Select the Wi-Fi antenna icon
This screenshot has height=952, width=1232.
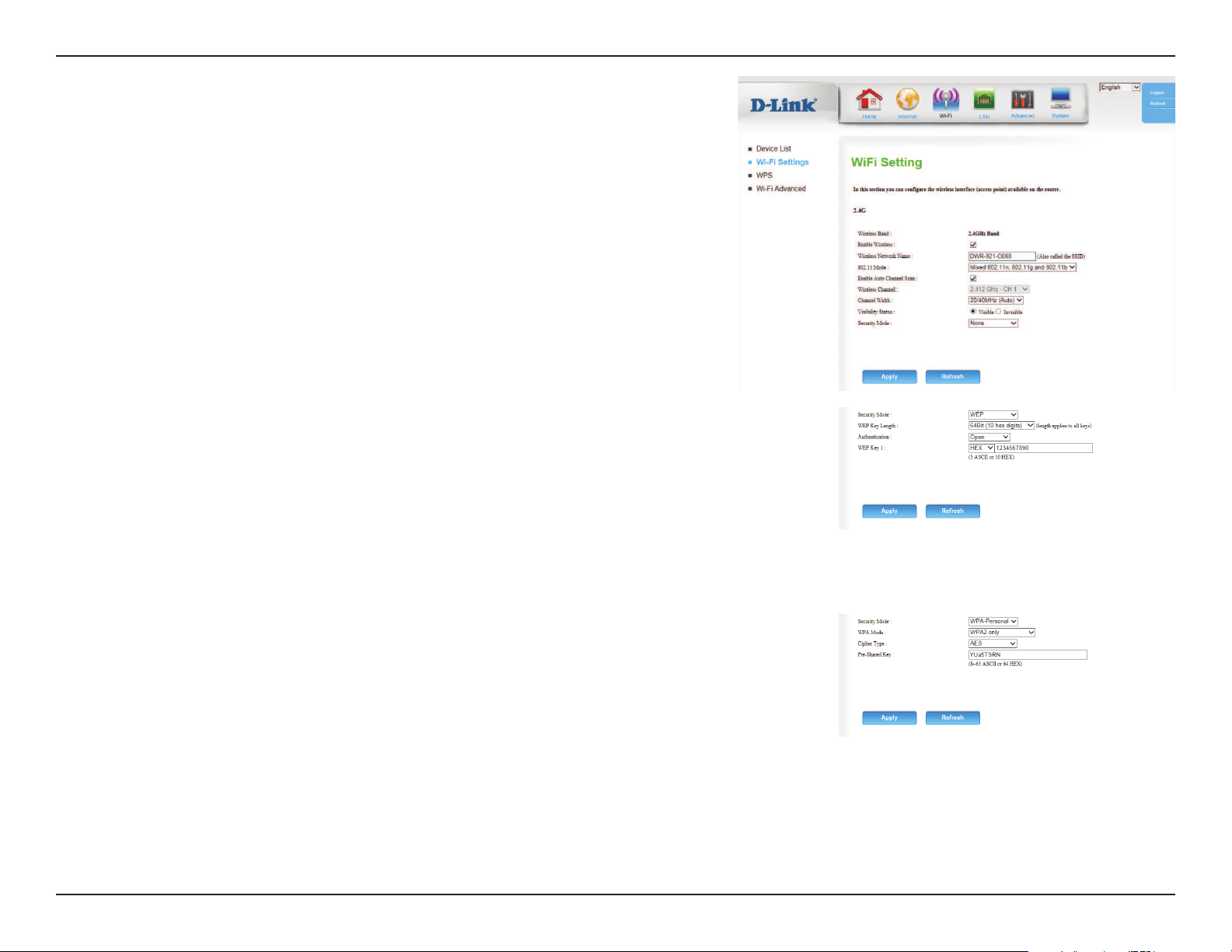tap(945, 99)
